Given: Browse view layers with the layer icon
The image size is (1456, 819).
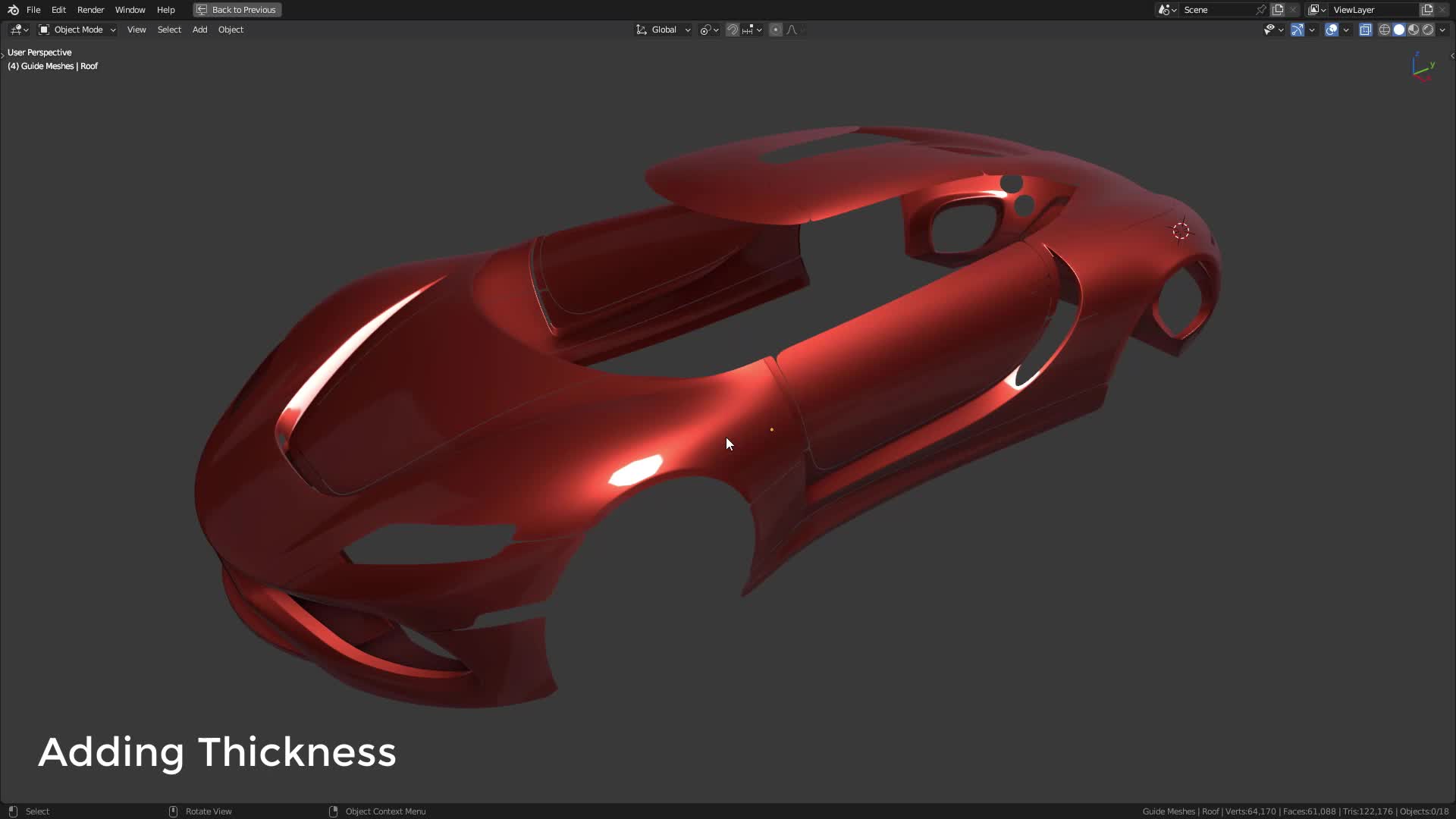Looking at the screenshot, I should pyautogui.click(x=1317, y=10).
